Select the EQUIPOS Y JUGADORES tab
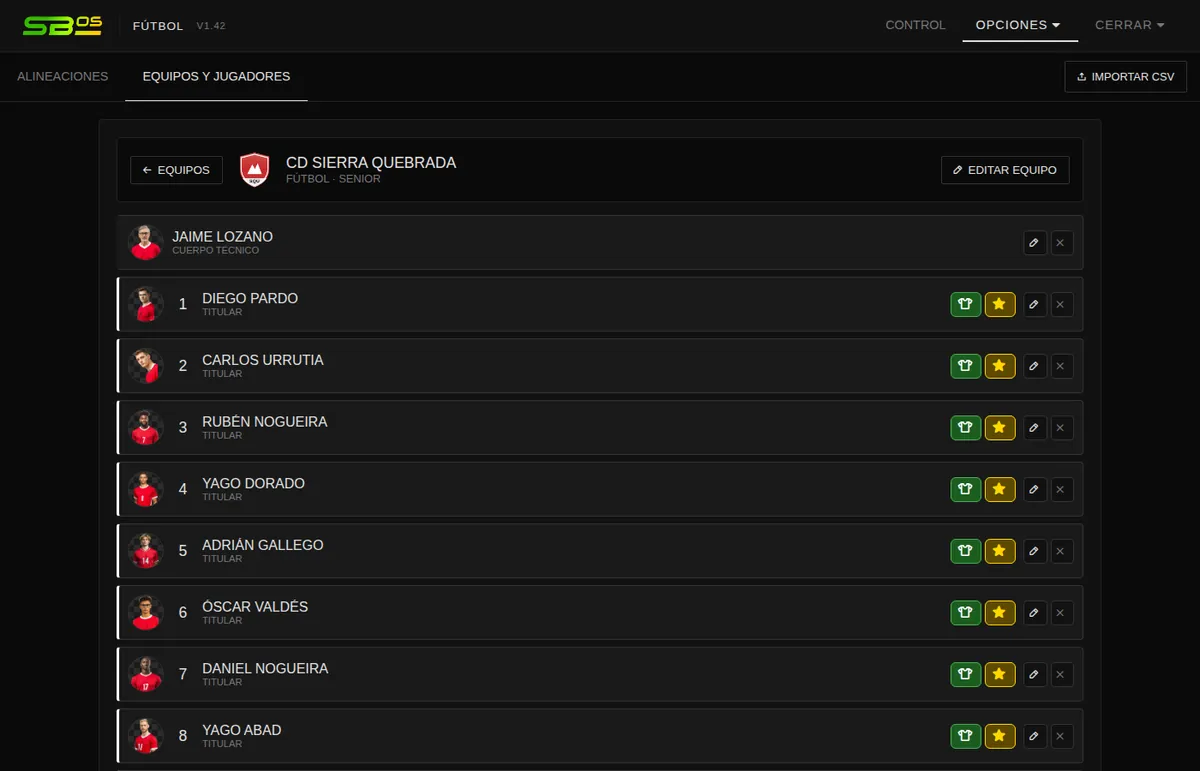 pos(216,76)
